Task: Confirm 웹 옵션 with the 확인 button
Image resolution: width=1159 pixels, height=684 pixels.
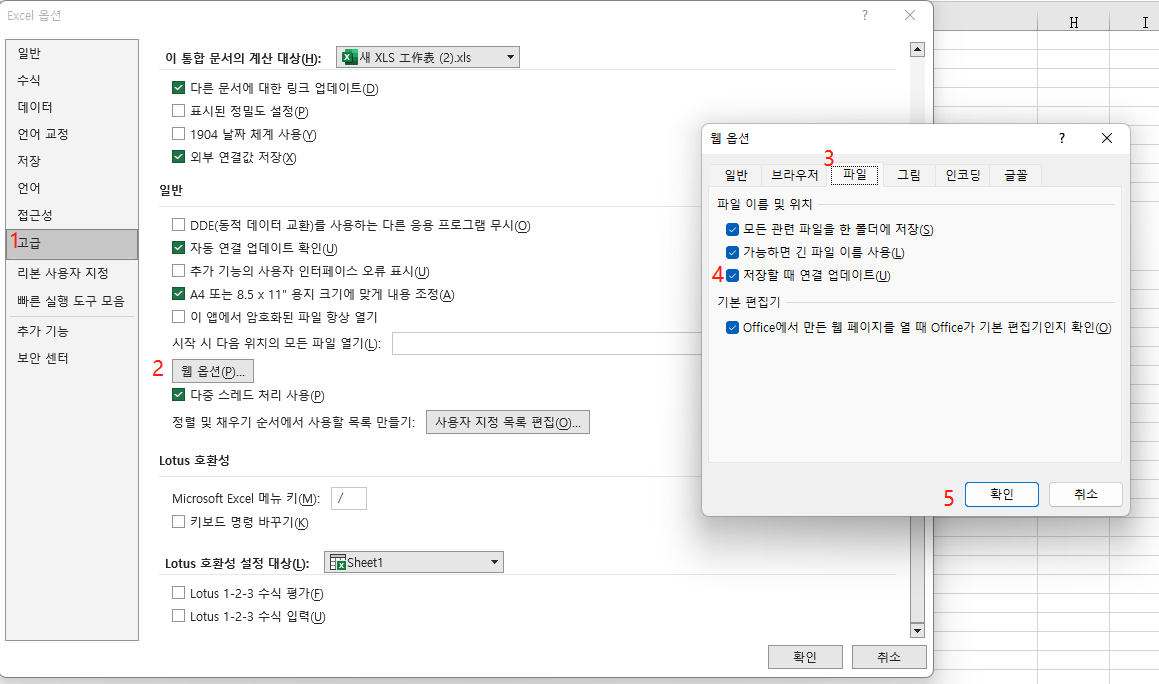Action: 1001,494
